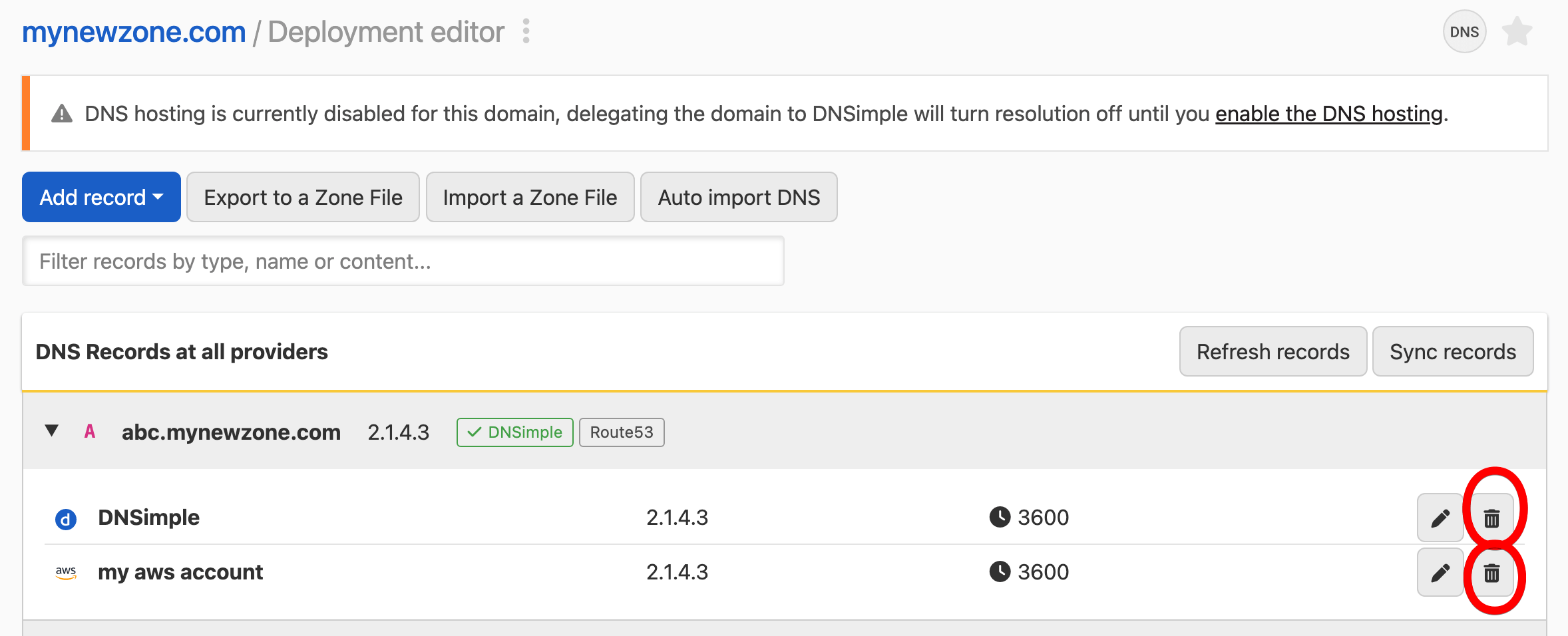The height and width of the screenshot is (636, 1568).
Task: Delete the DNSimple record with trash icon
Action: 1491,518
